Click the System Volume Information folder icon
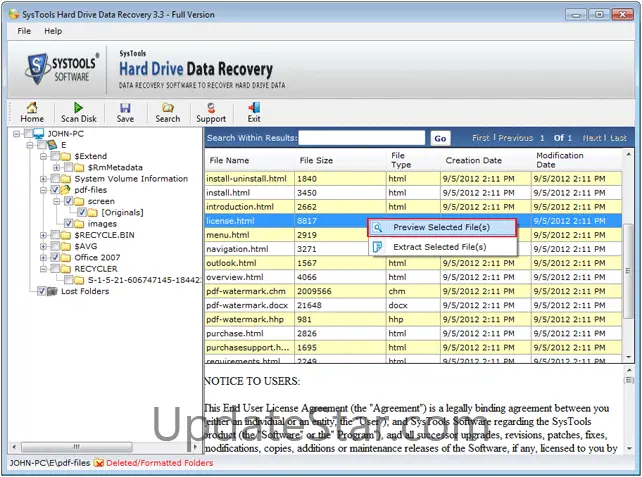 [x=66, y=179]
